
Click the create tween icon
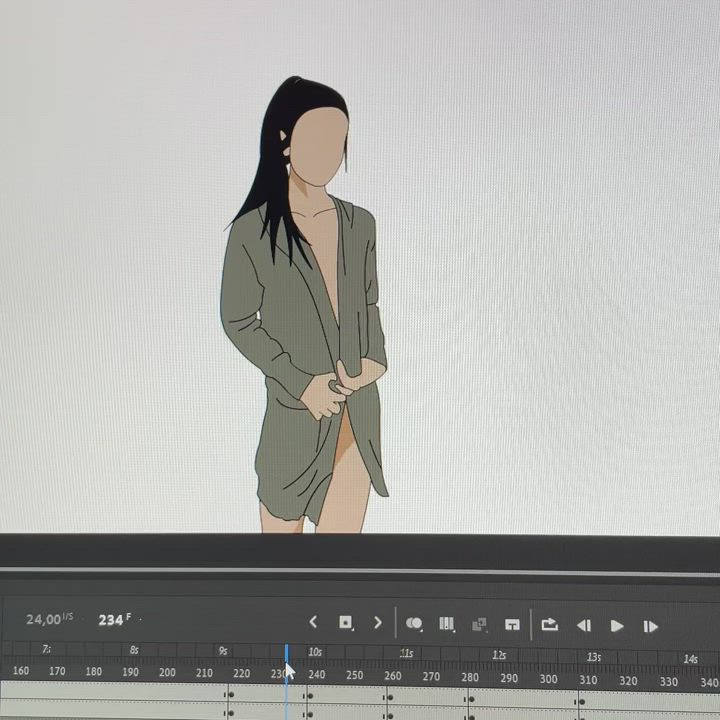tap(479, 624)
